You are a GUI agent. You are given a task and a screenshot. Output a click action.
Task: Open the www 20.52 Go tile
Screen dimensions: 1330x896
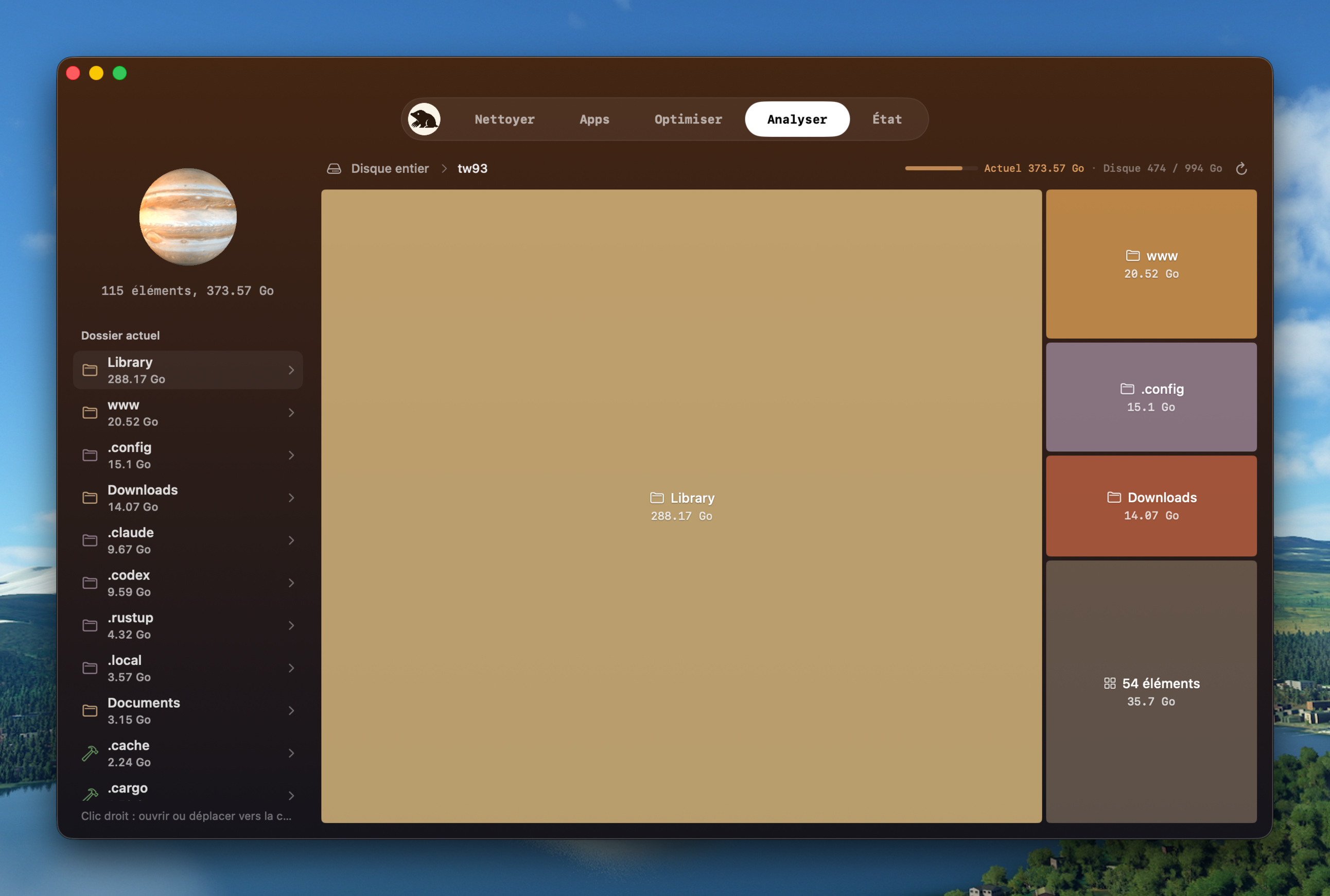[x=1151, y=264]
